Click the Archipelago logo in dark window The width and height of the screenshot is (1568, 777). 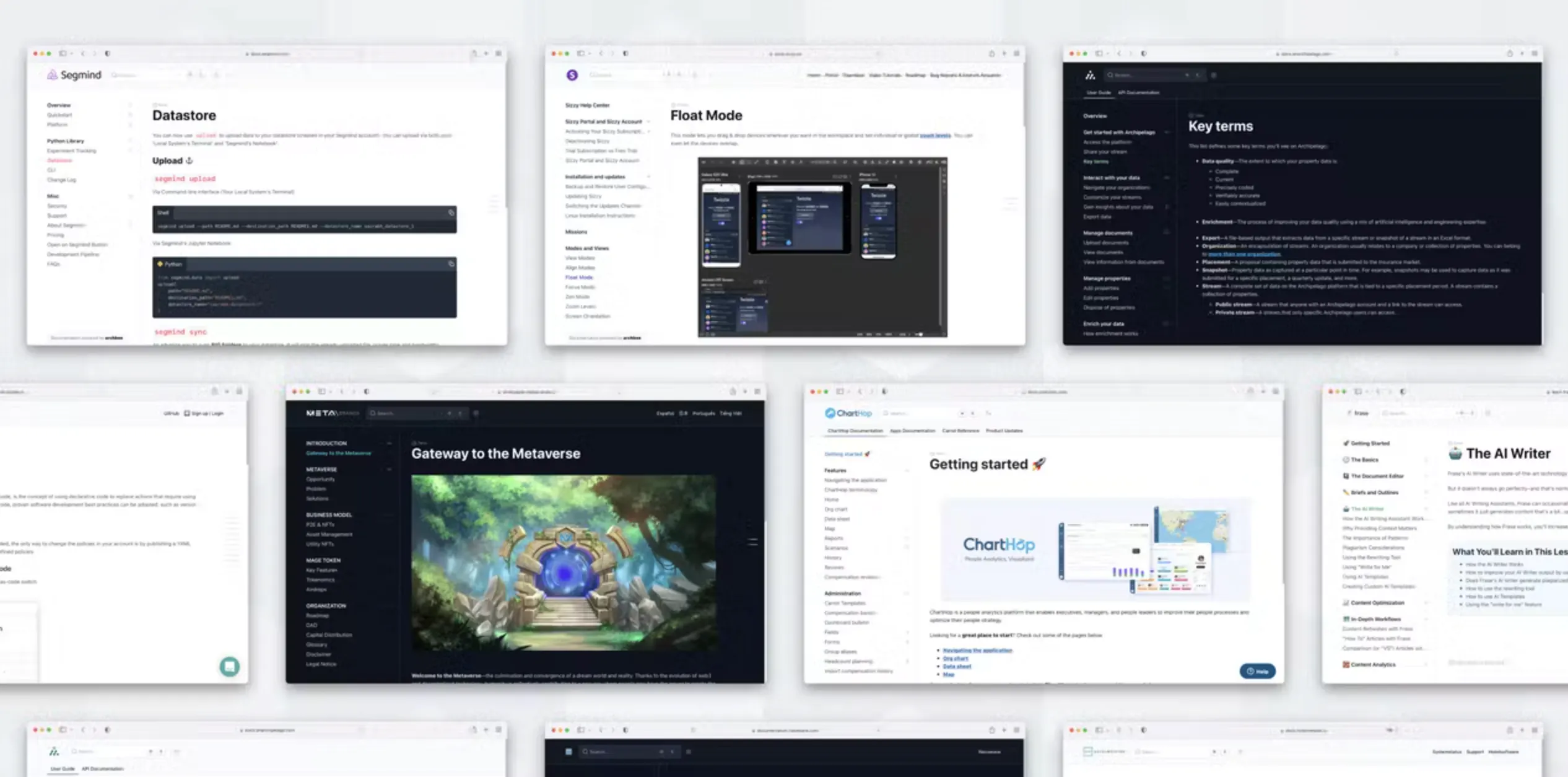1090,76
